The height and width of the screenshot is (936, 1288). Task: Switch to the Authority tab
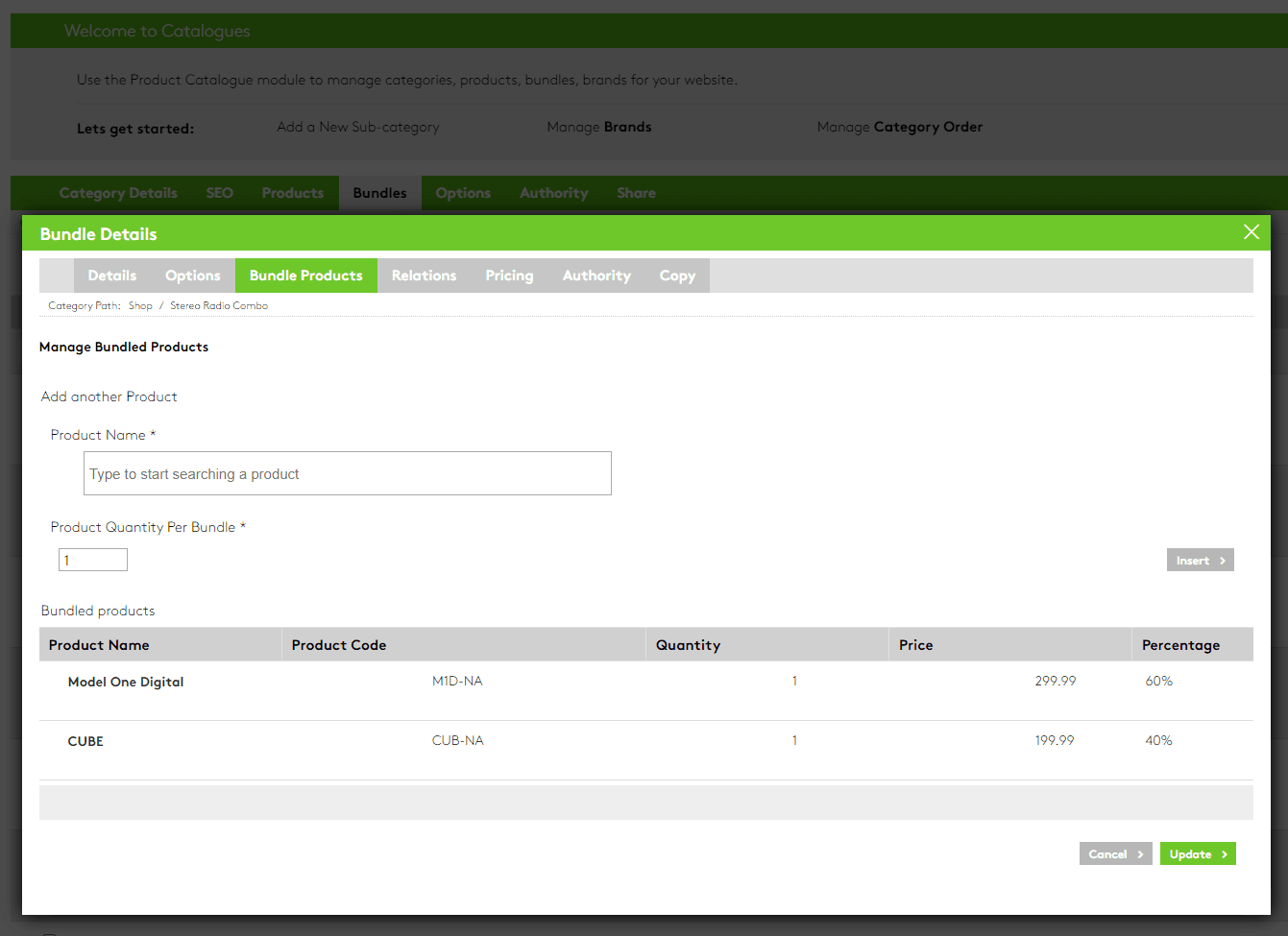click(596, 276)
